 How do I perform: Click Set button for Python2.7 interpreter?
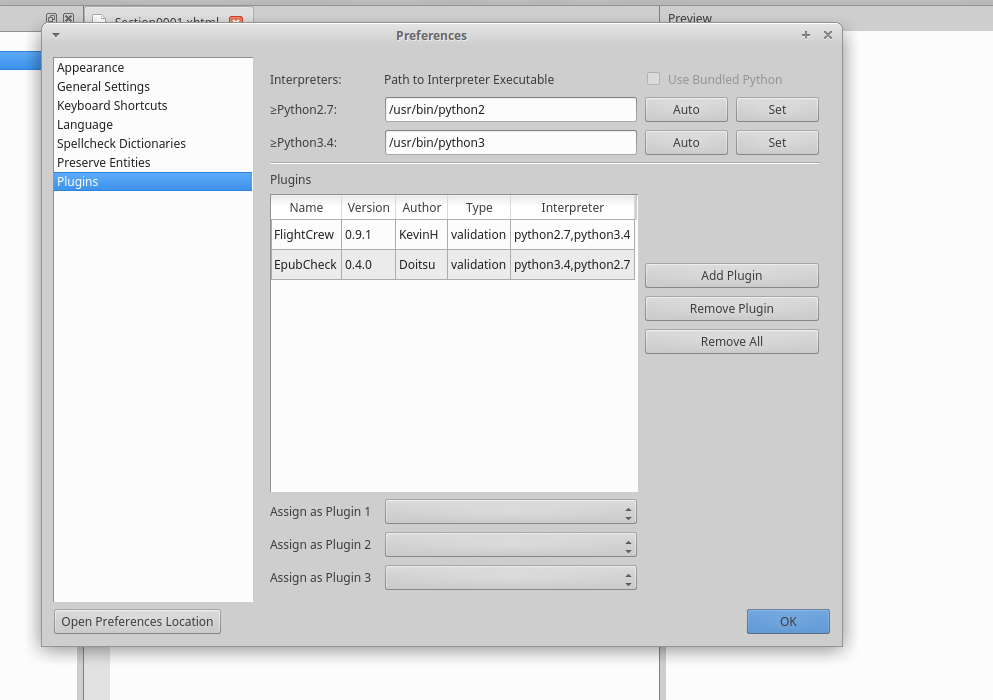pyautogui.click(x=777, y=110)
